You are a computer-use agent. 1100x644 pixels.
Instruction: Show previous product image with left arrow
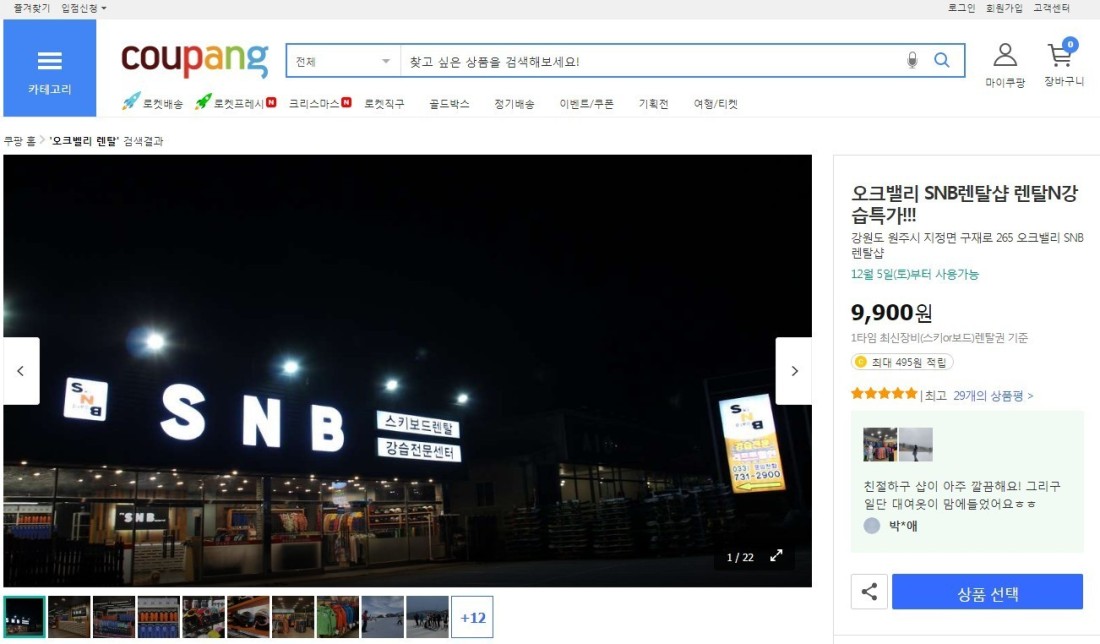click(x=21, y=371)
